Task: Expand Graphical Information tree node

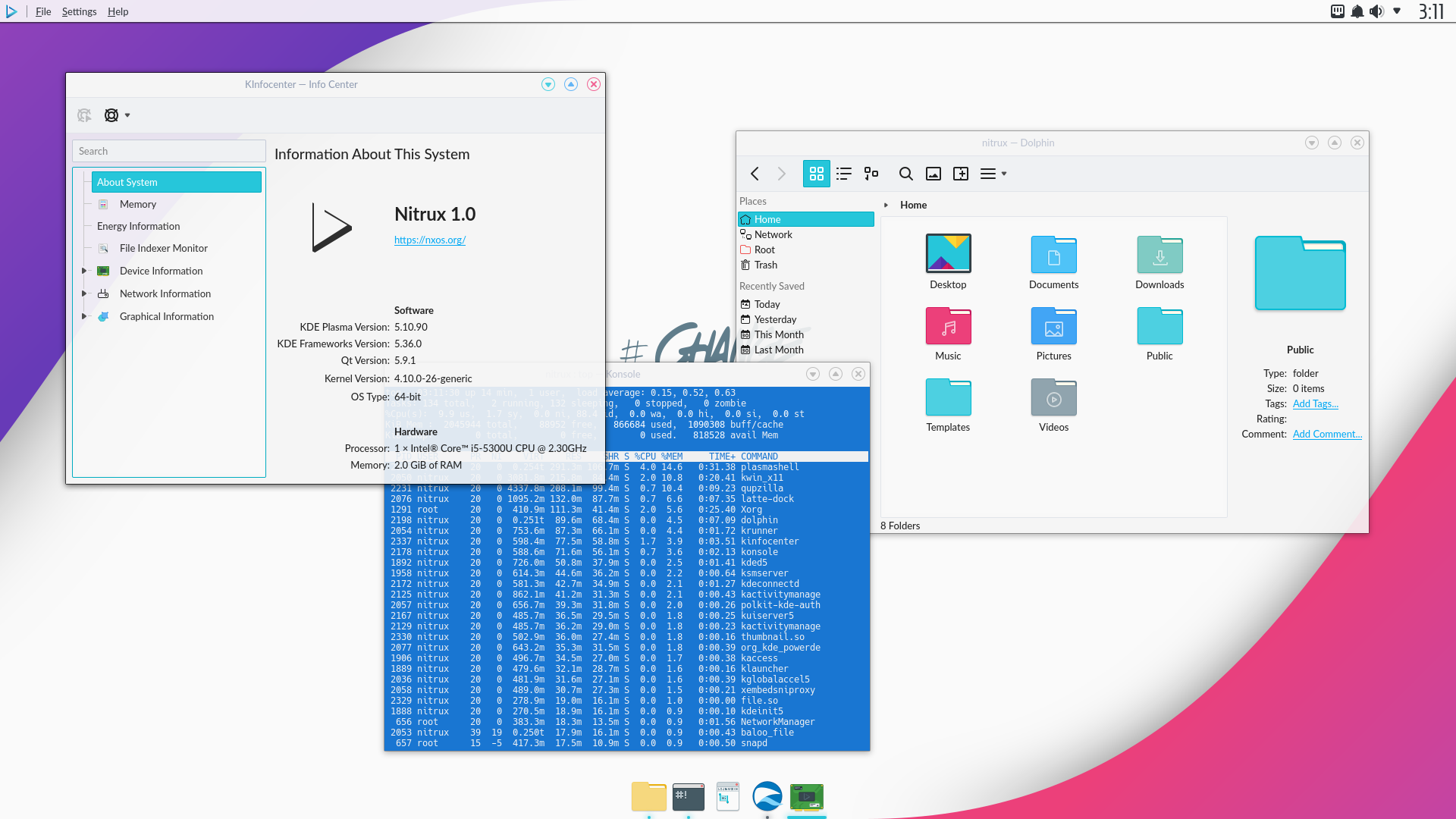Action: coord(84,316)
